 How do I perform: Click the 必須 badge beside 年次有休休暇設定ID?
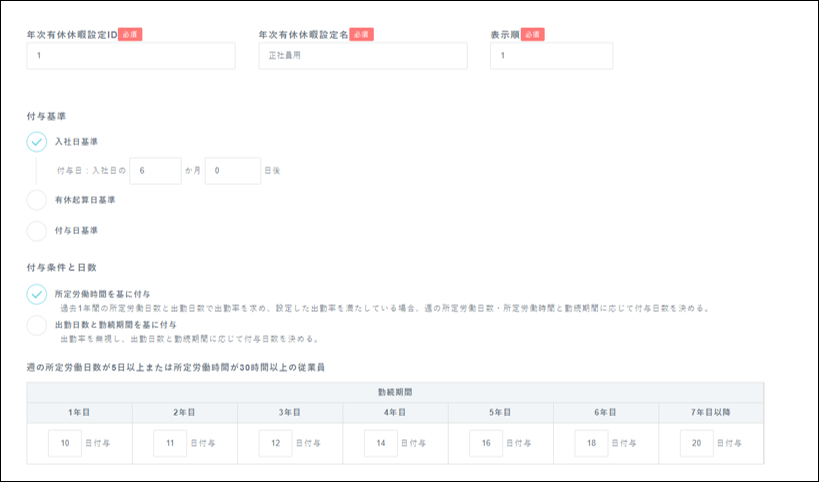pyautogui.click(x=130, y=34)
